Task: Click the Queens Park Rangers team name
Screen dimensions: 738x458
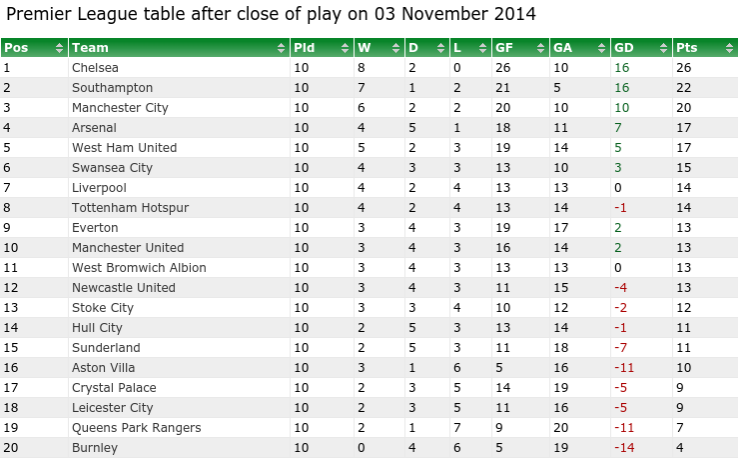Action: click(136, 428)
